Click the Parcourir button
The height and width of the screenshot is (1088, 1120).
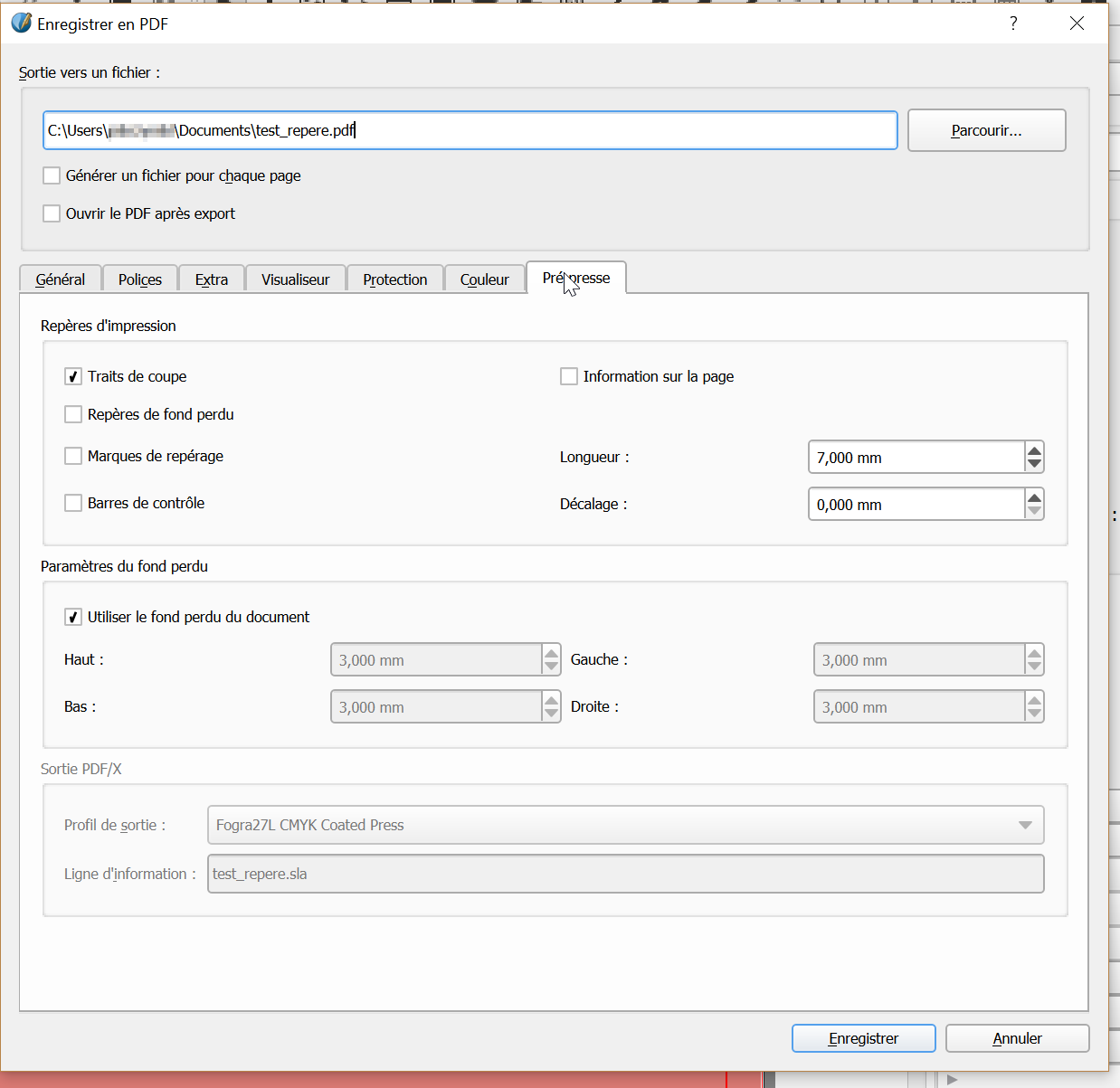986,130
